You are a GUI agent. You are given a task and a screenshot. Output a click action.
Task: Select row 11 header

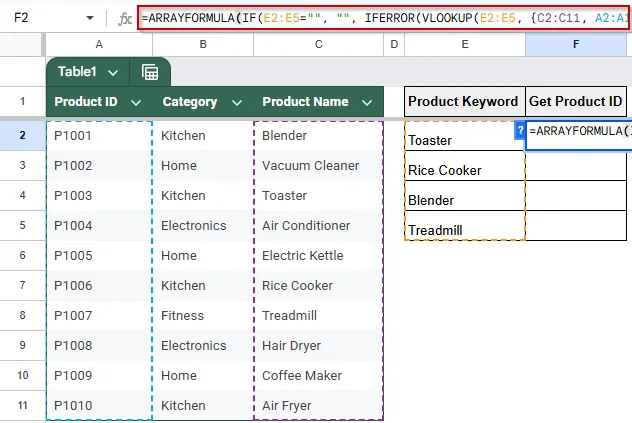click(23, 405)
